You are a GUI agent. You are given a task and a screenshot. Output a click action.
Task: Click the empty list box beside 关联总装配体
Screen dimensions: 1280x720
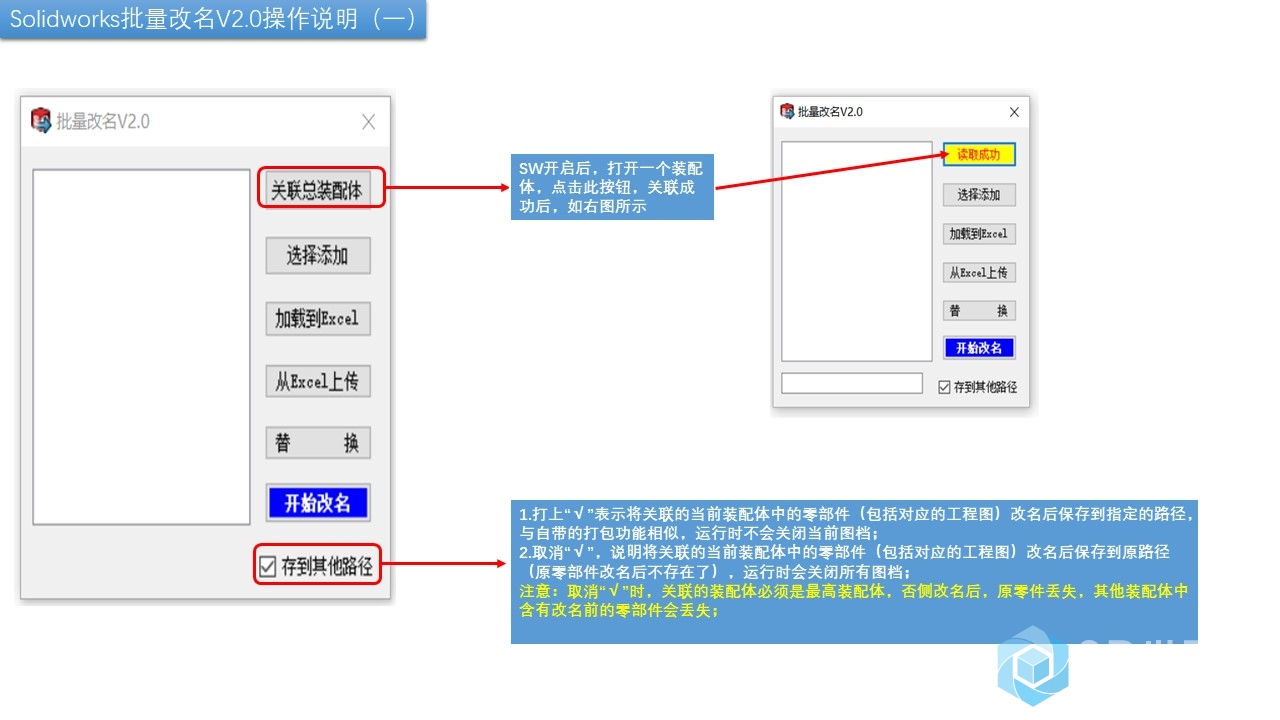141,347
